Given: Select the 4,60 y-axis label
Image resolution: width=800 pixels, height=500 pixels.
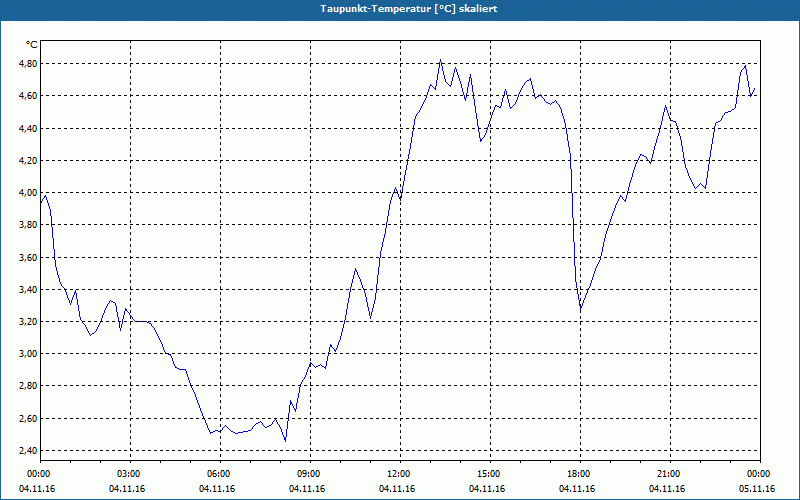Looking at the screenshot, I should click(29, 96).
